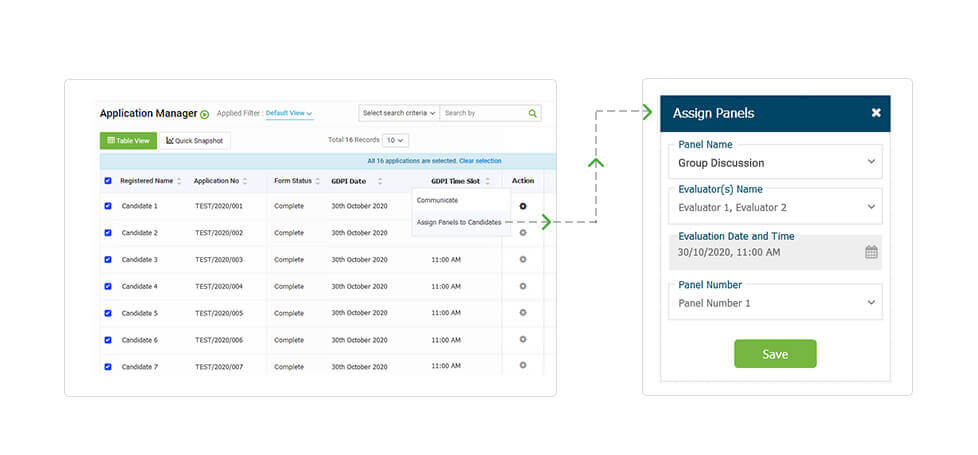
Task: Switch to Table View
Action: pos(128,141)
